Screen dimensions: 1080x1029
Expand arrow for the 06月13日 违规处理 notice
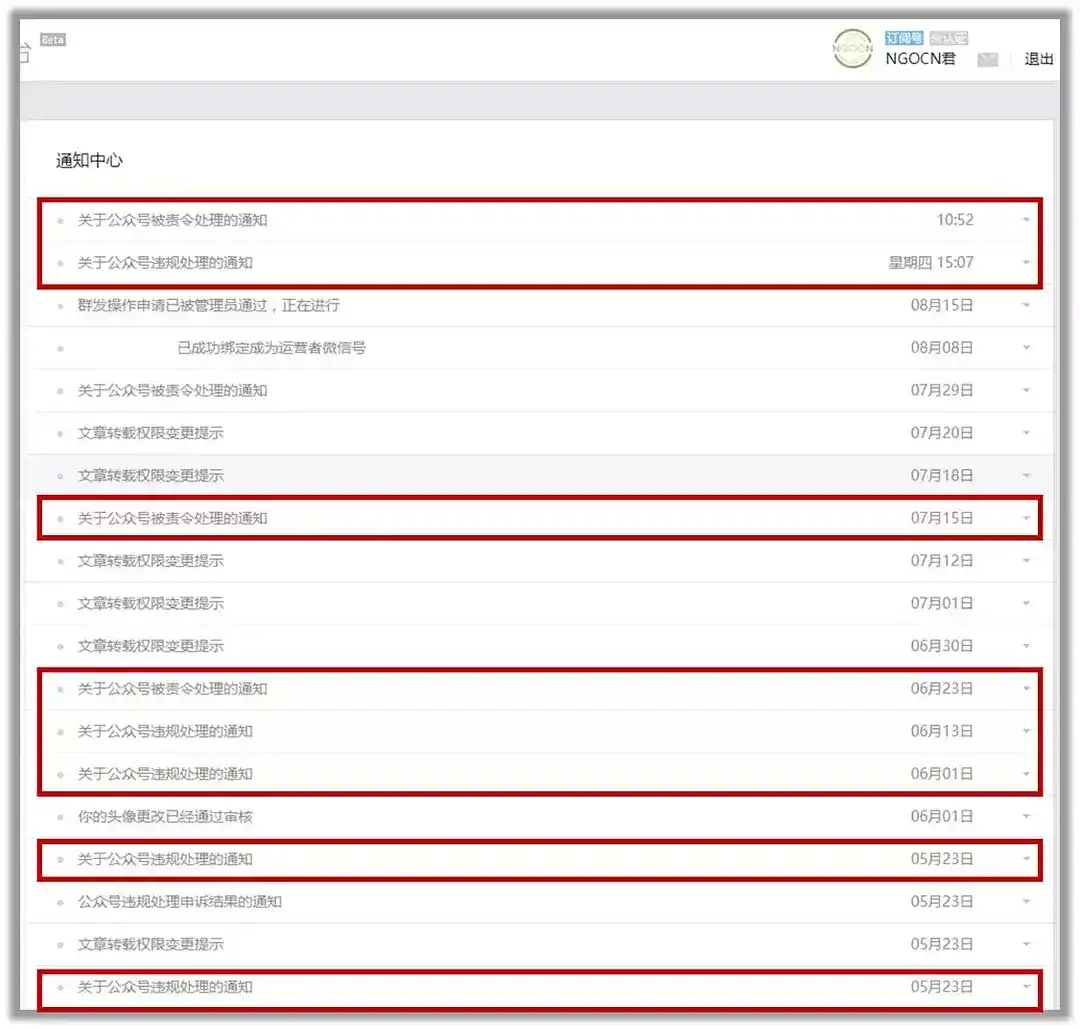(x=1026, y=732)
